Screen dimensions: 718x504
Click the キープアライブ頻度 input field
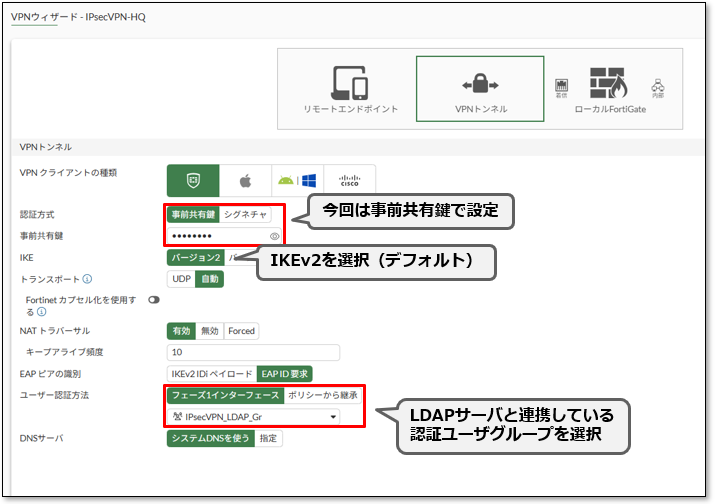pos(253,352)
